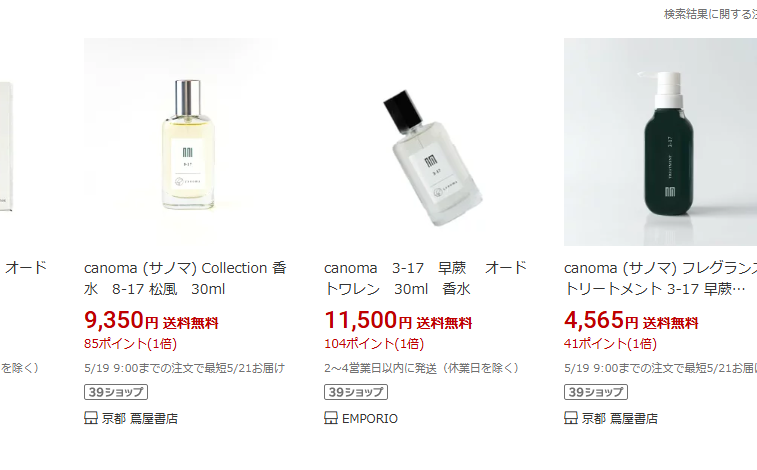Click the 11,500円 price
The width and height of the screenshot is (757, 470).
(x=368, y=320)
